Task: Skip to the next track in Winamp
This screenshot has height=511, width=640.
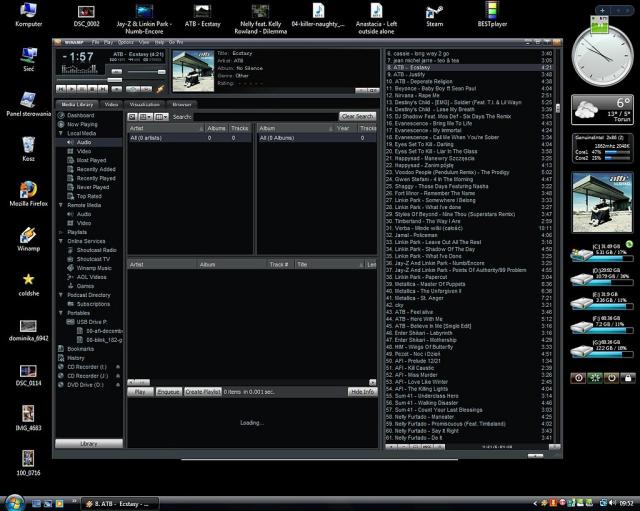Action: pos(103,89)
